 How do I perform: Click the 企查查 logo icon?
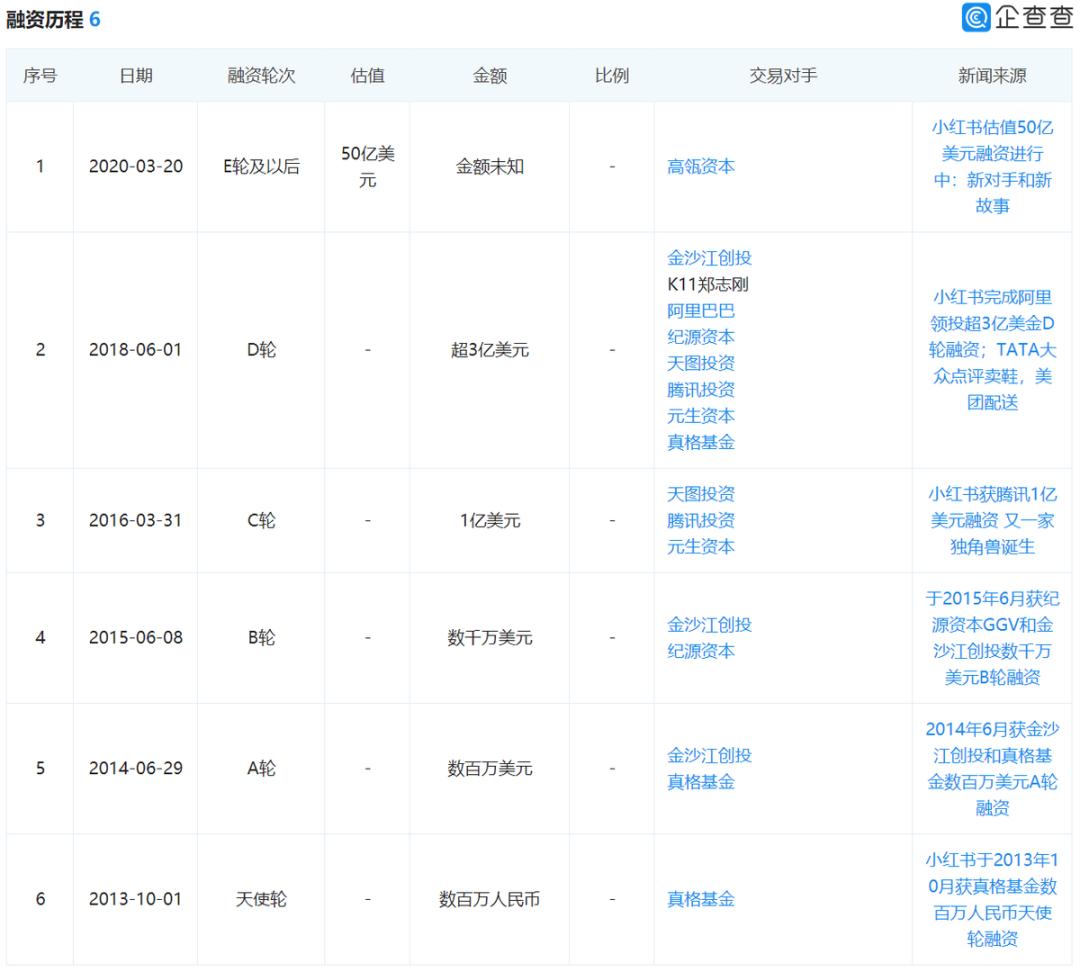coord(976,18)
